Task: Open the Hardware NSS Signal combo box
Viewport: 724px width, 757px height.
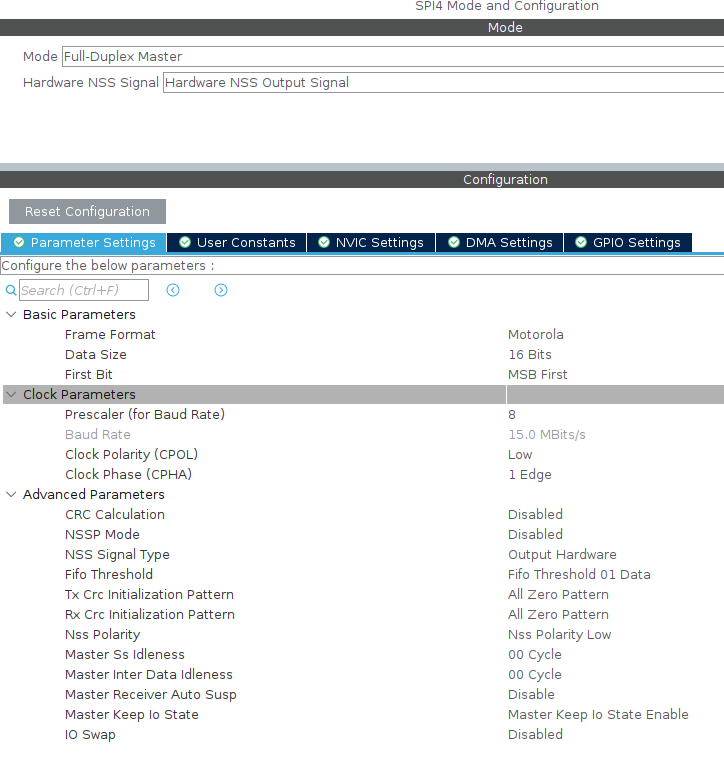Action: tap(444, 83)
